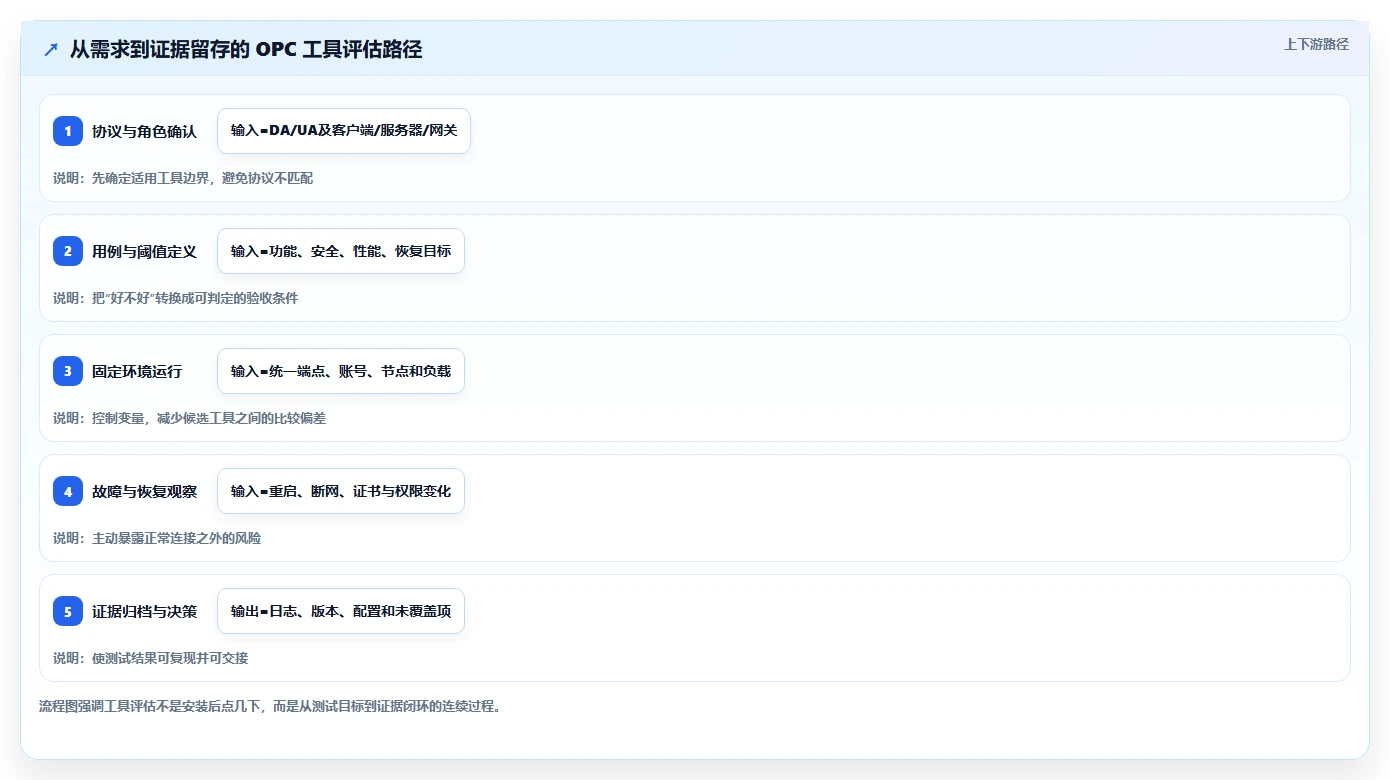The height and width of the screenshot is (780, 1390).
Task: Click note 说明：控制变量，减少候选工具之间的比较偏差
Action: pyautogui.click(x=190, y=418)
